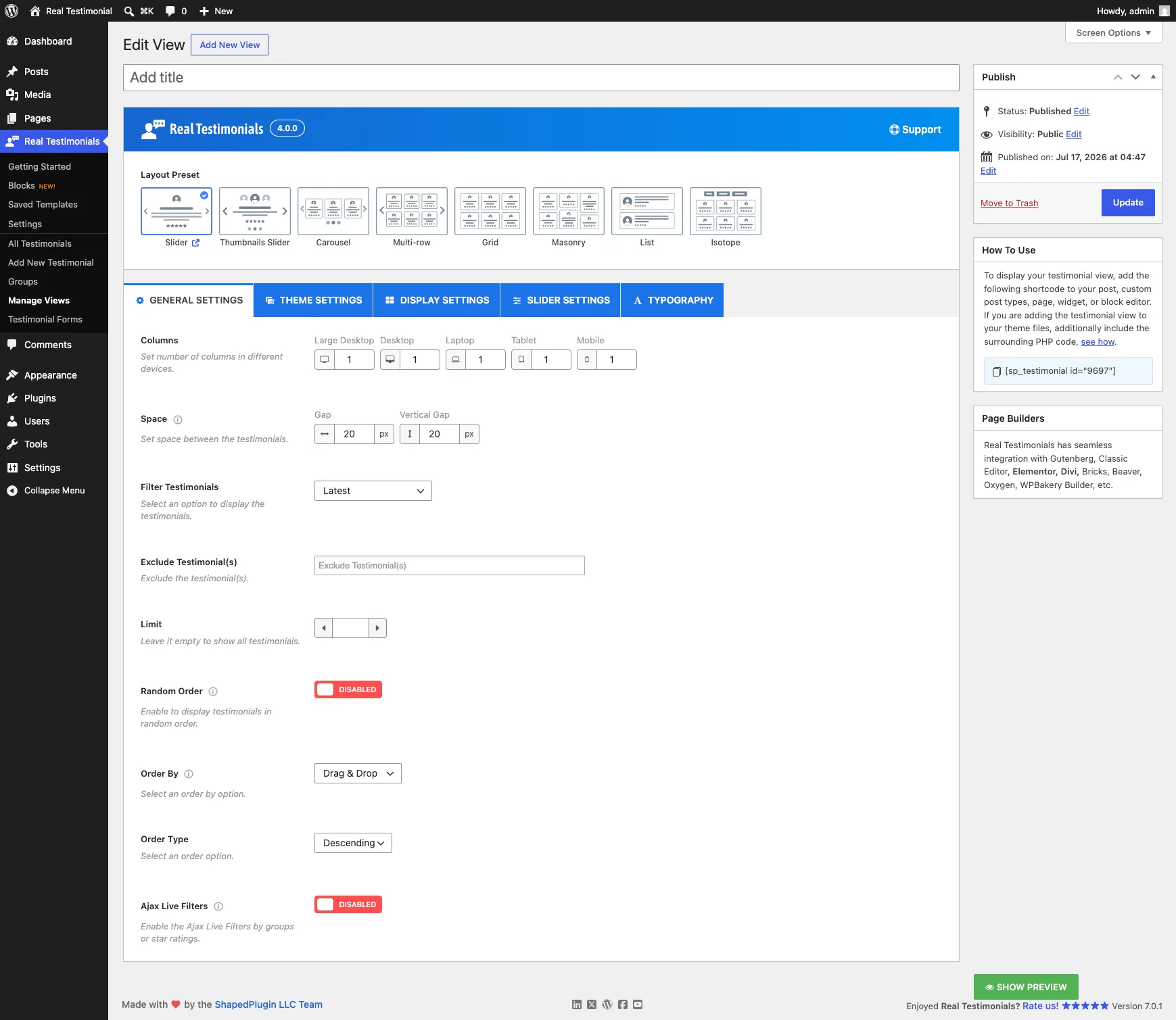Open comments bubble in admin bar

point(170,11)
